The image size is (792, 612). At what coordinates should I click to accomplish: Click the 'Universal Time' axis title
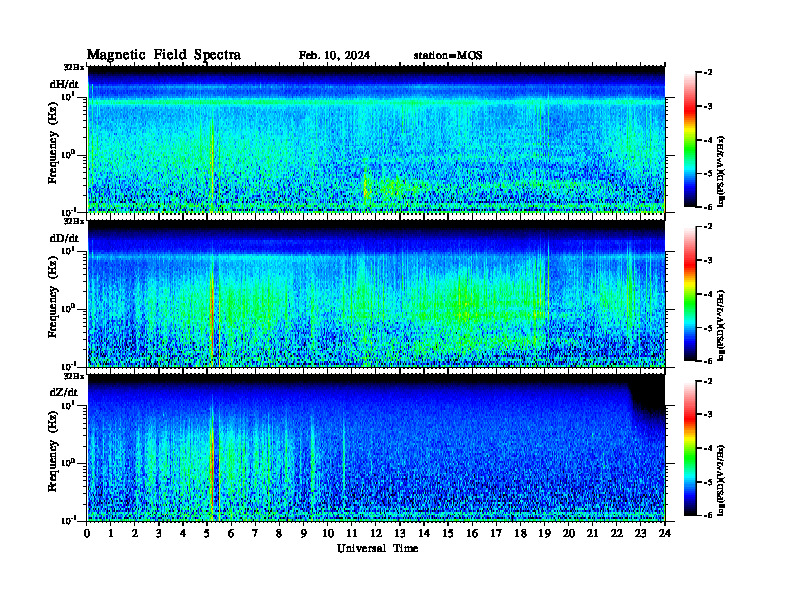coord(377,548)
